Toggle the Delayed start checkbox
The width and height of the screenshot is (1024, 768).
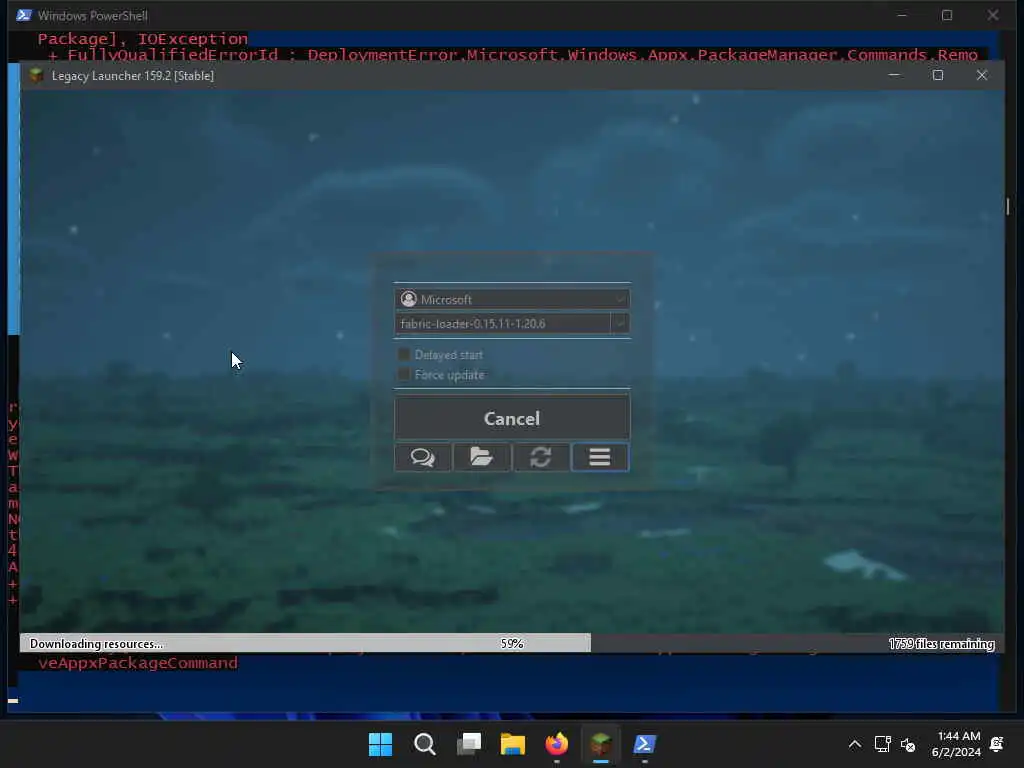click(404, 355)
